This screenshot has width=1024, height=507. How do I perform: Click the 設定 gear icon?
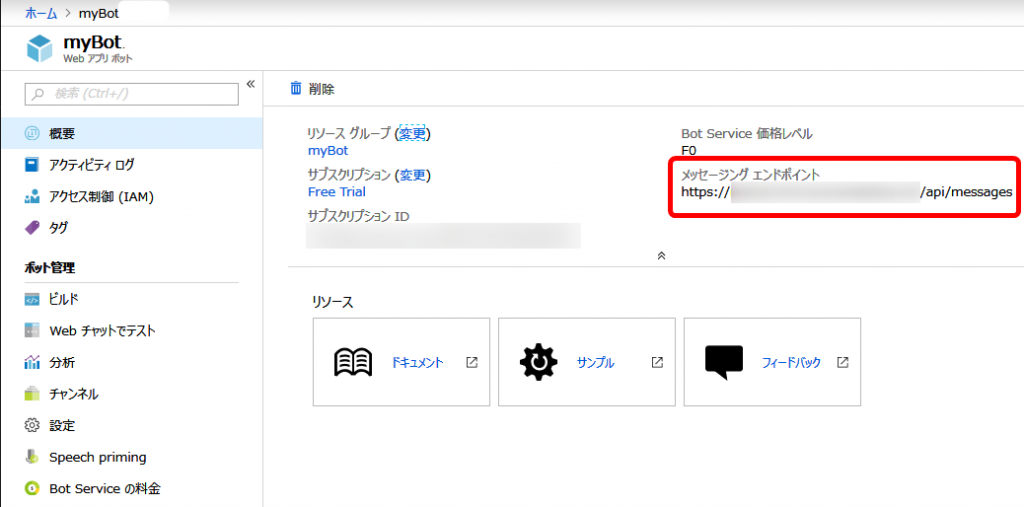click(32, 425)
